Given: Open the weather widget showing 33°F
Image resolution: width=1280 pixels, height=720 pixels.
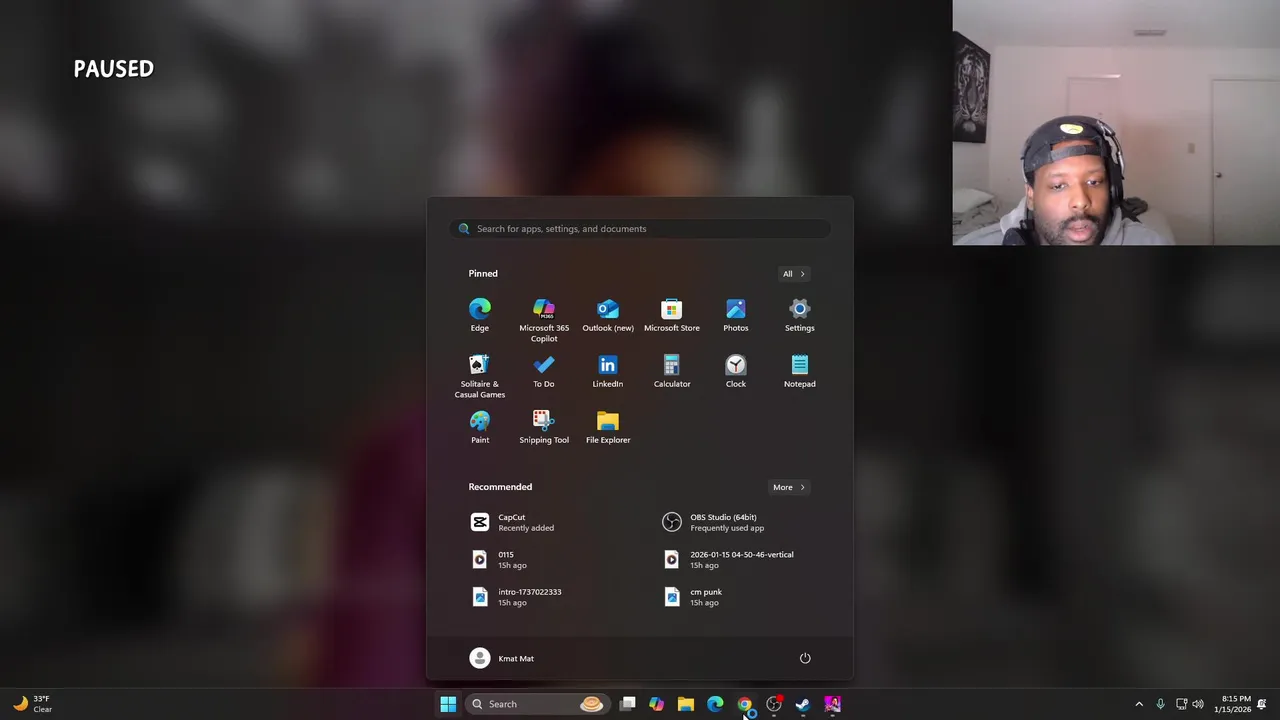Looking at the screenshot, I should [x=31, y=704].
